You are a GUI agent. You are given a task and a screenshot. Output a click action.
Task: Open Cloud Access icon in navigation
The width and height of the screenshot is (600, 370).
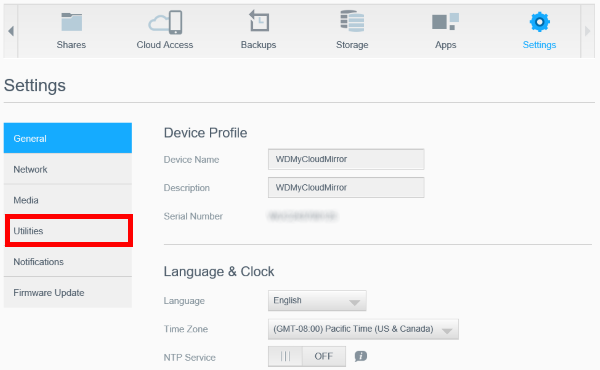pyautogui.click(x=165, y=22)
